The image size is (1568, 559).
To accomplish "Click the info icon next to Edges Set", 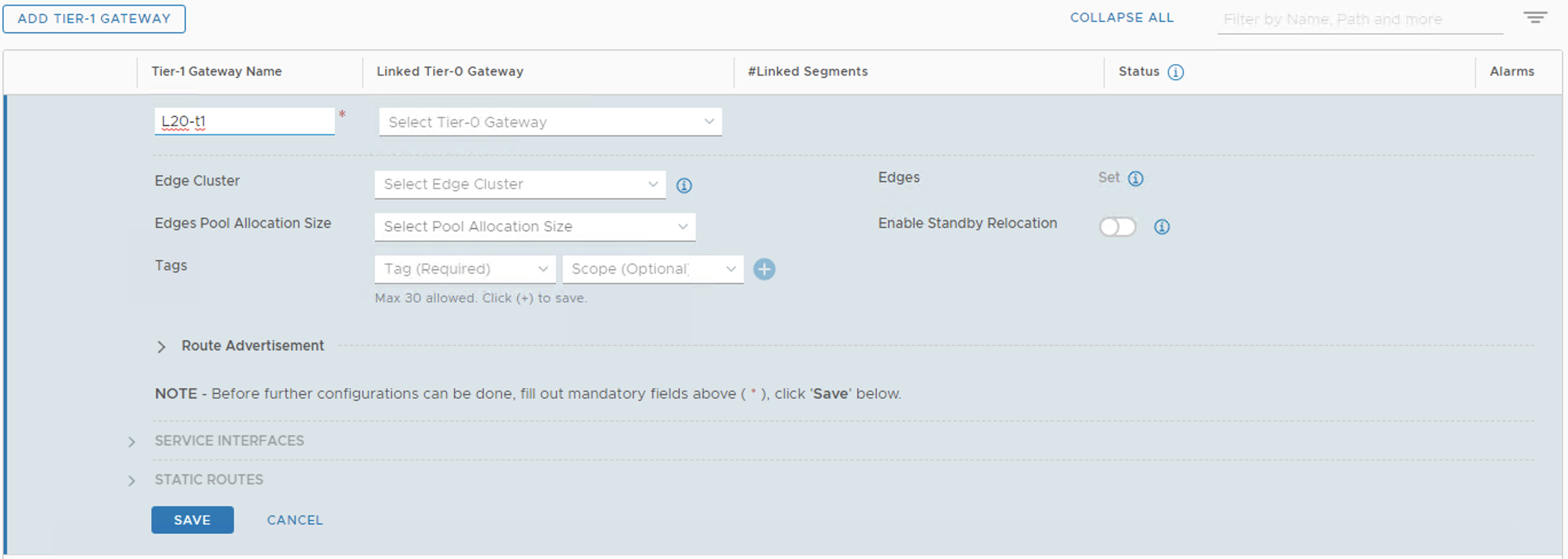I will [1135, 178].
